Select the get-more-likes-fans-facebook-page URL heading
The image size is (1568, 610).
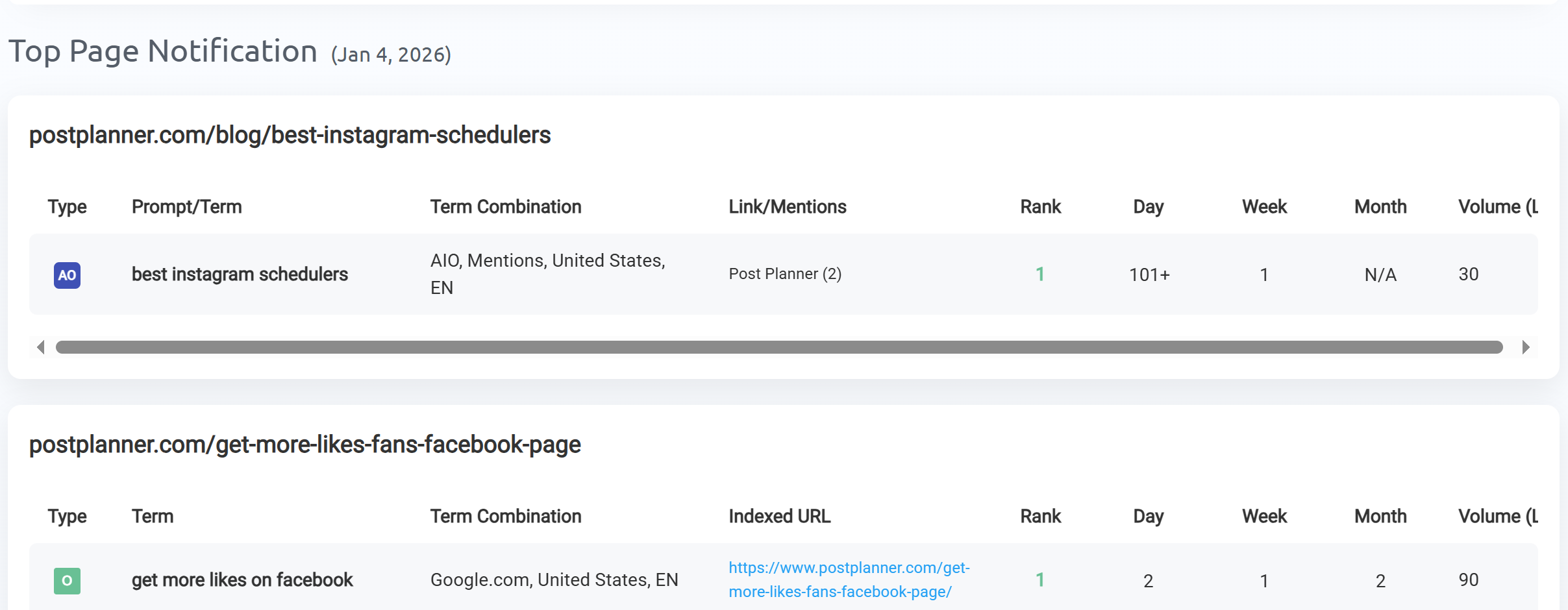point(305,445)
